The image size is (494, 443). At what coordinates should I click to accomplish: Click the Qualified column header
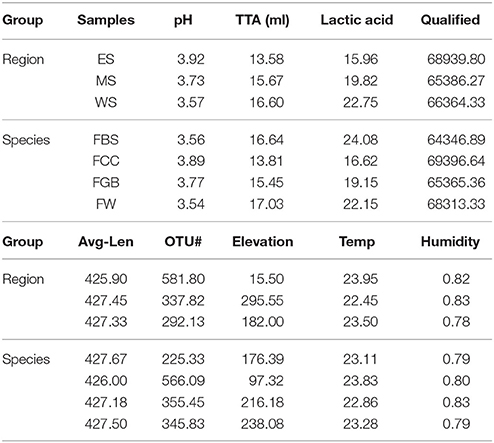[450, 20]
